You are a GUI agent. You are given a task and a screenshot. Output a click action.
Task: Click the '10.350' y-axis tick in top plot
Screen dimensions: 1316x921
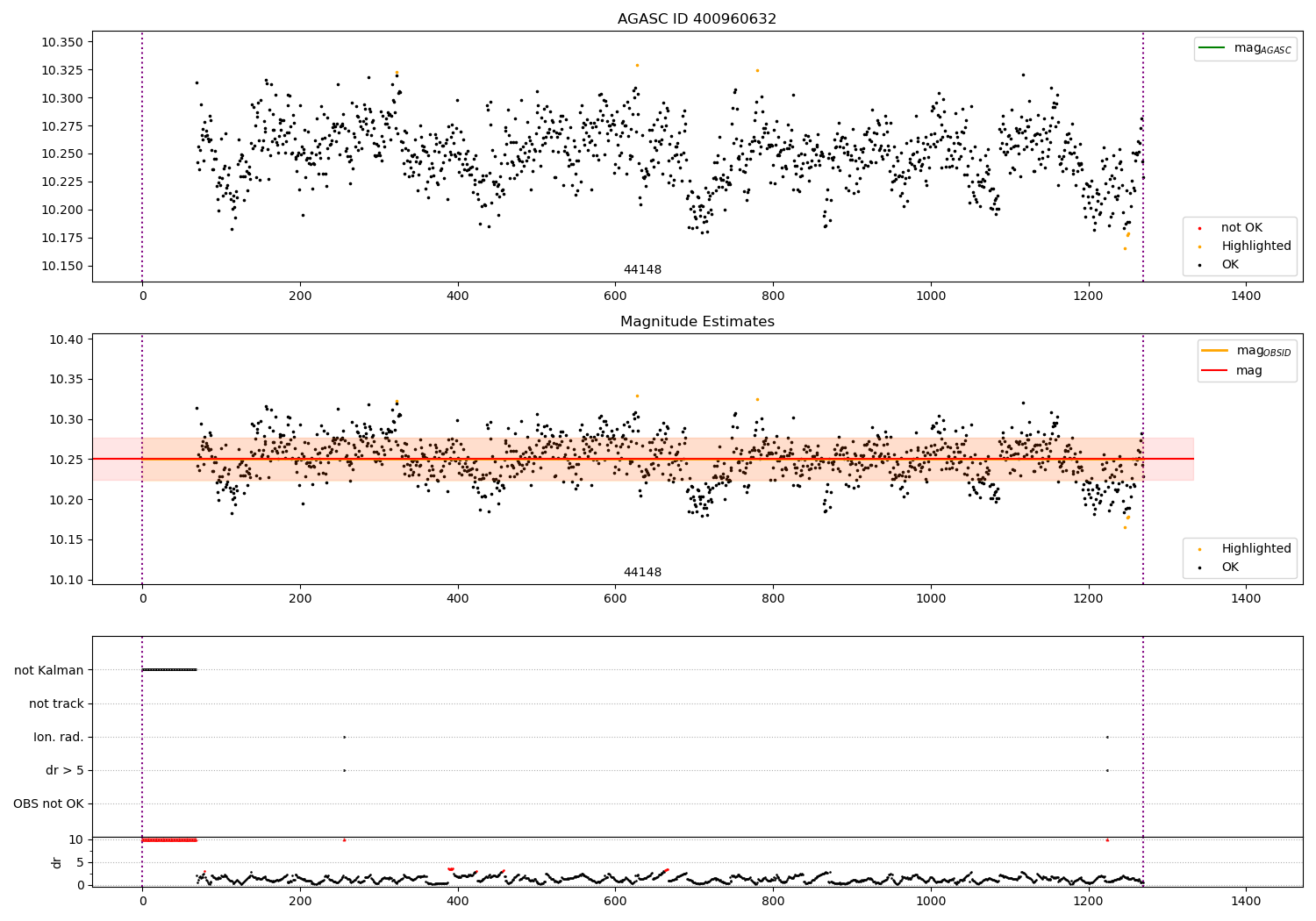(x=61, y=42)
